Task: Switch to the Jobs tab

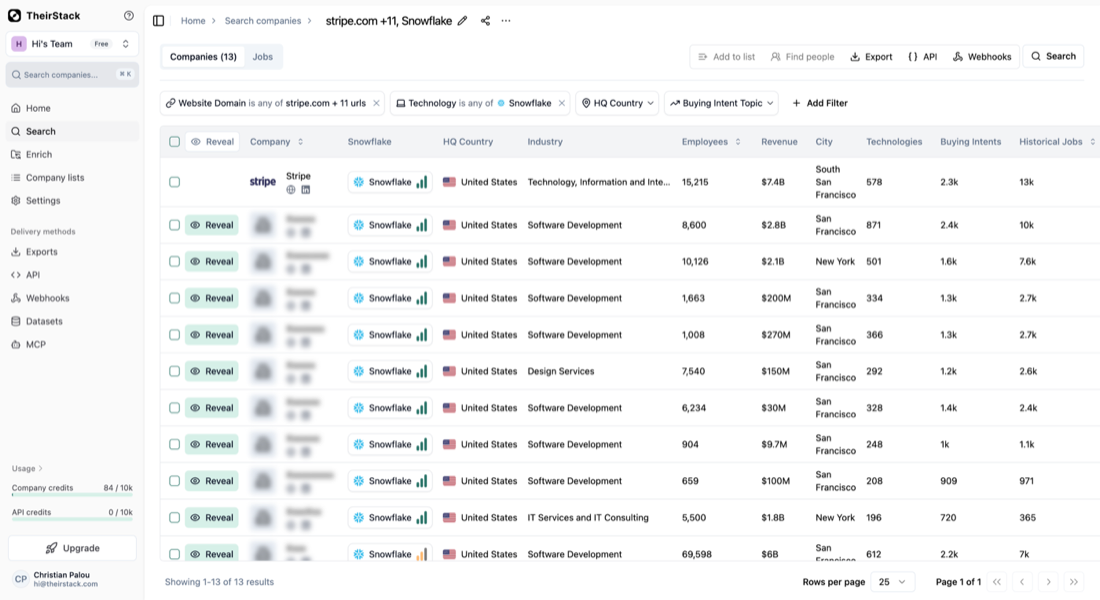Action: click(x=262, y=57)
